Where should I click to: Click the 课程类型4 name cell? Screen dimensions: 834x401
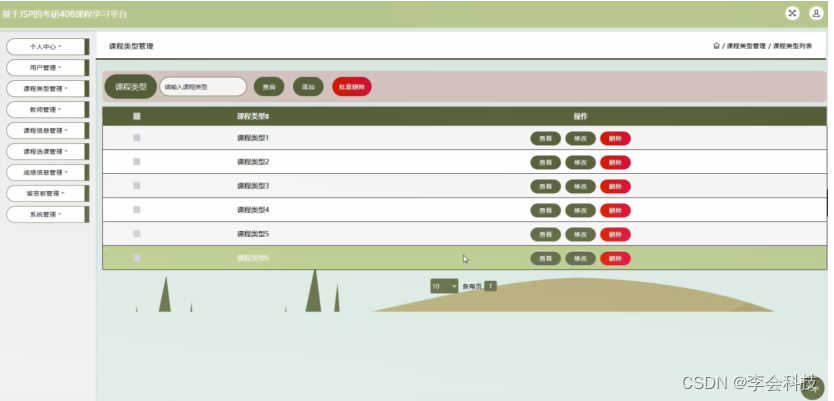[x=253, y=210]
